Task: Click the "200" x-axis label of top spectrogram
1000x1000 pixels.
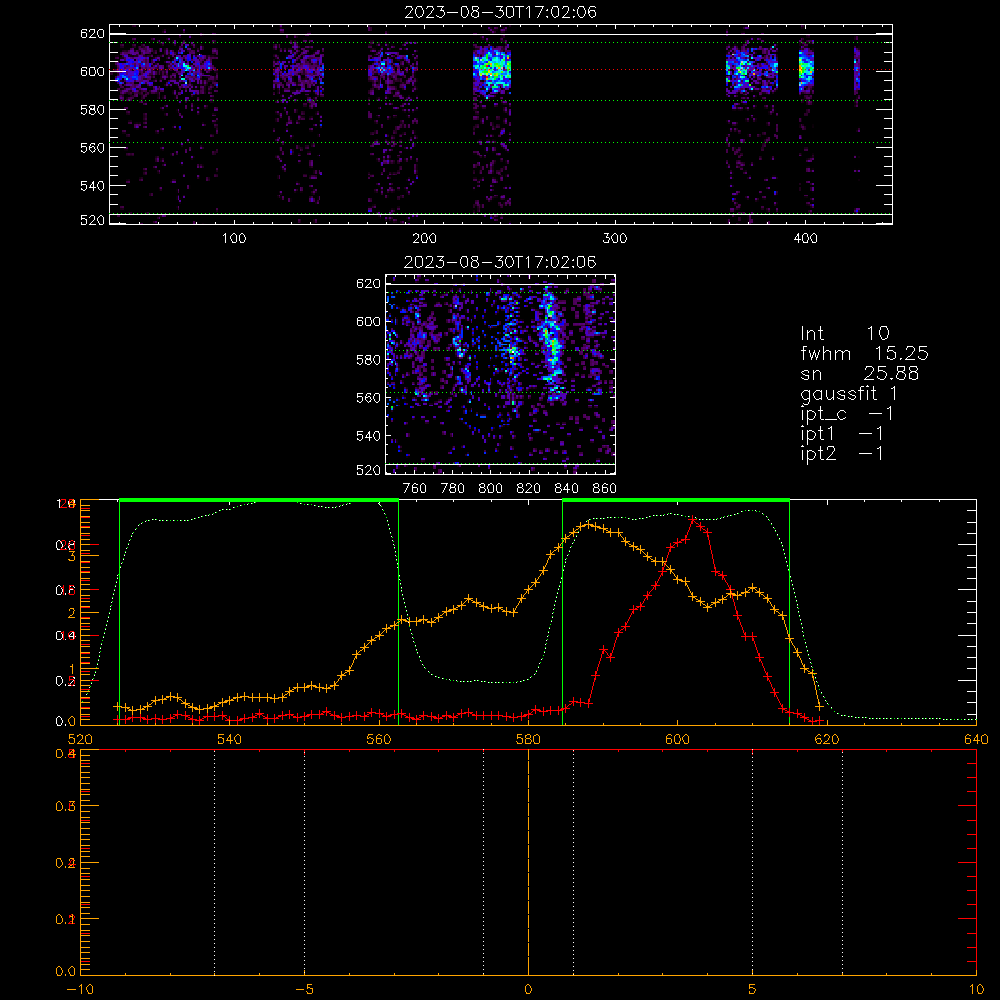Action: click(424, 238)
